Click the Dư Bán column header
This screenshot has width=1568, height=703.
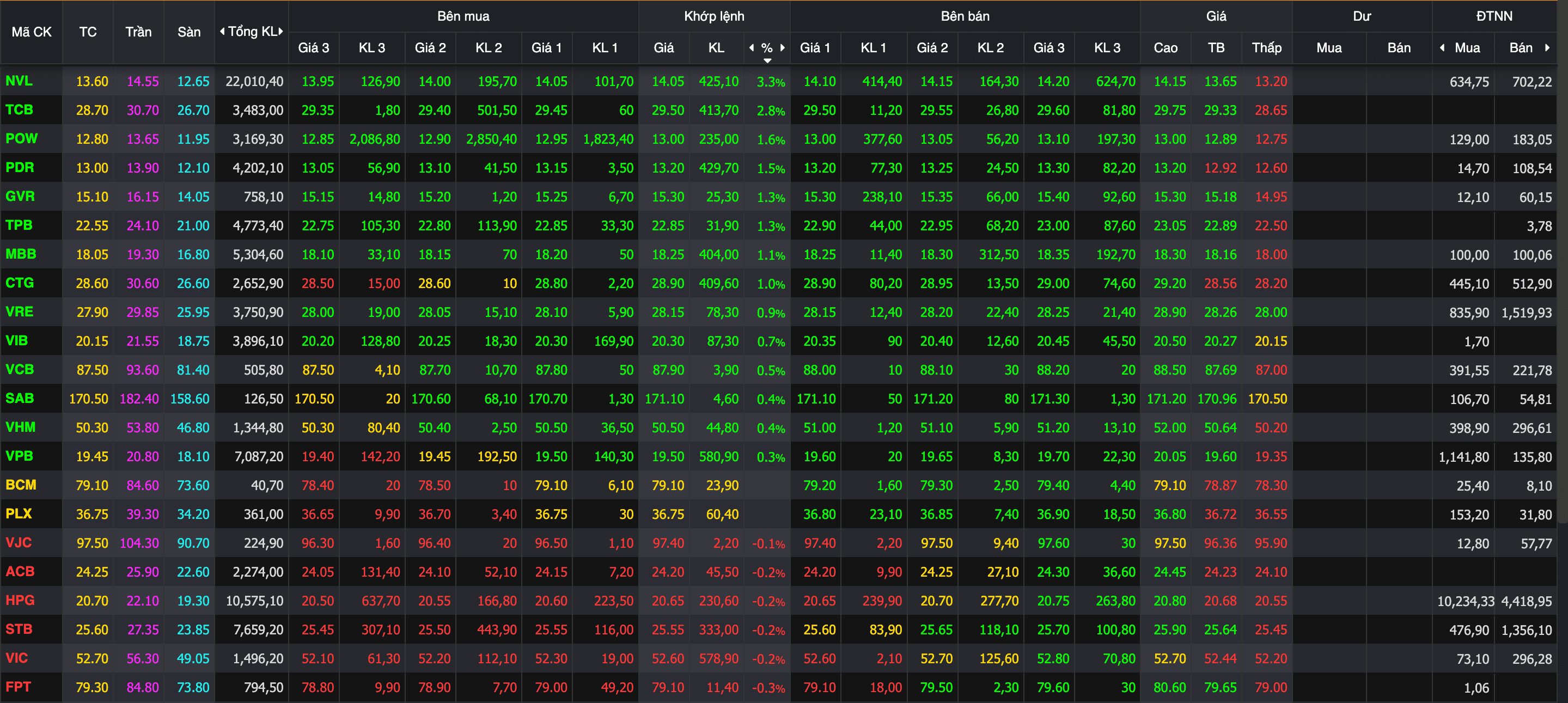click(x=1399, y=47)
